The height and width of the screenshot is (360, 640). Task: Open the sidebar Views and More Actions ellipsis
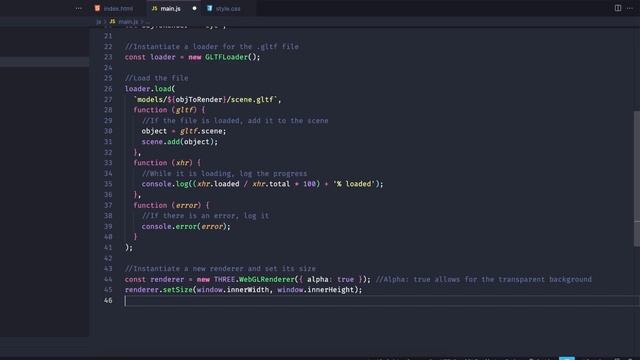click(78, 8)
